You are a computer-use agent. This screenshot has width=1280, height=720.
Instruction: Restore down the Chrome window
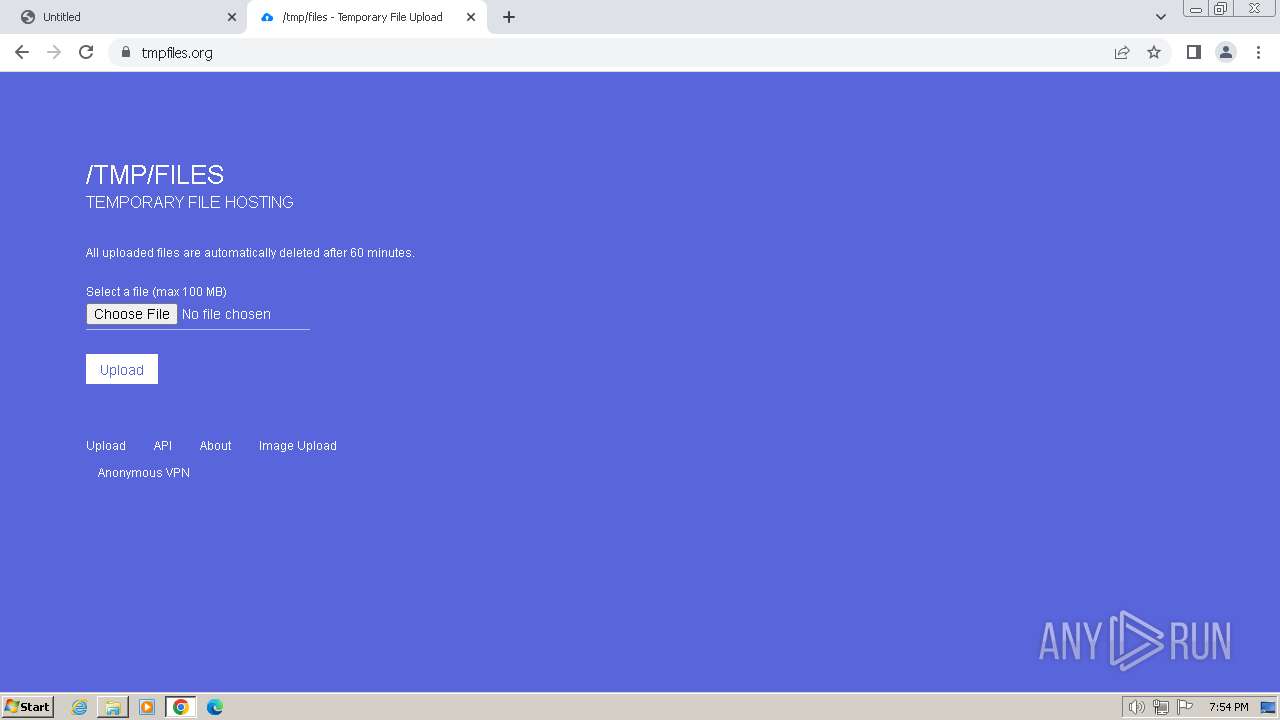click(x=1221, y=9)
